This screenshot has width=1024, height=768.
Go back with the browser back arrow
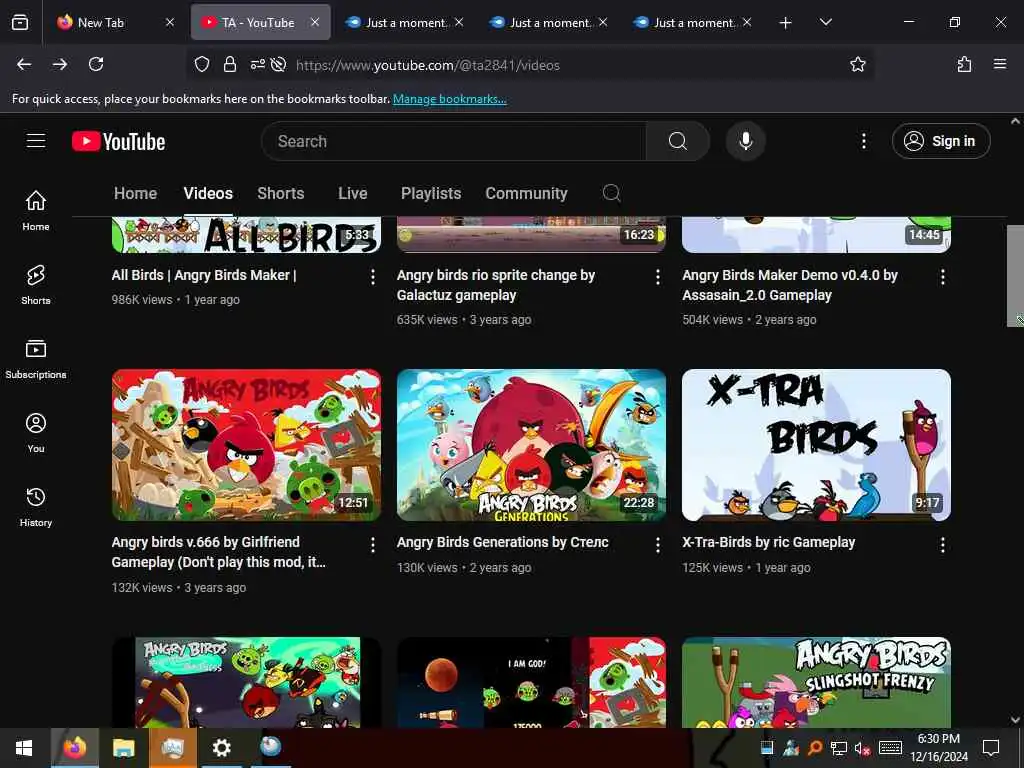click(24, 64)
